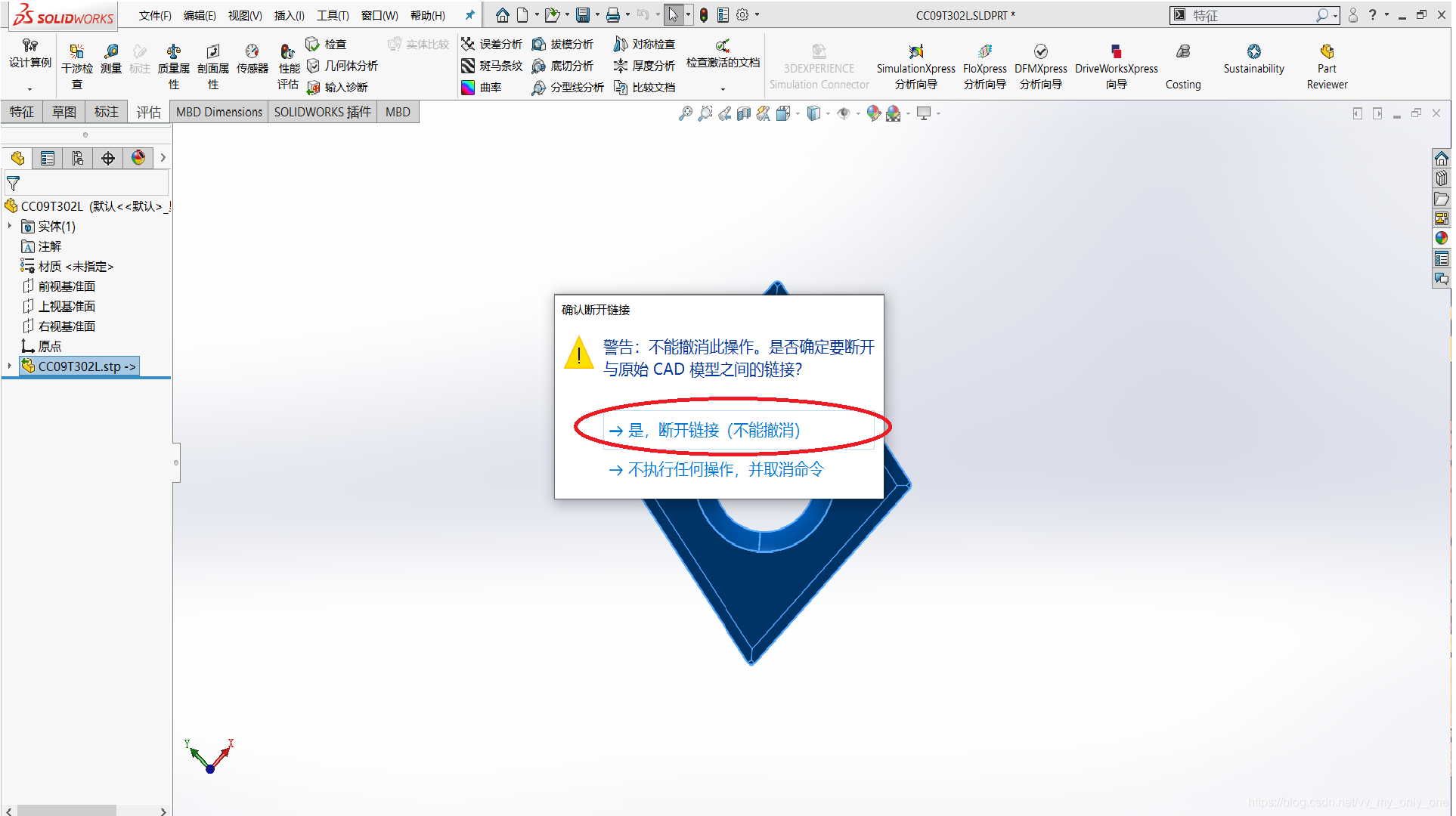Expand the 实体(1) solid bodies folder
This screenshot has height=816, width=1456.
[10, 226]
